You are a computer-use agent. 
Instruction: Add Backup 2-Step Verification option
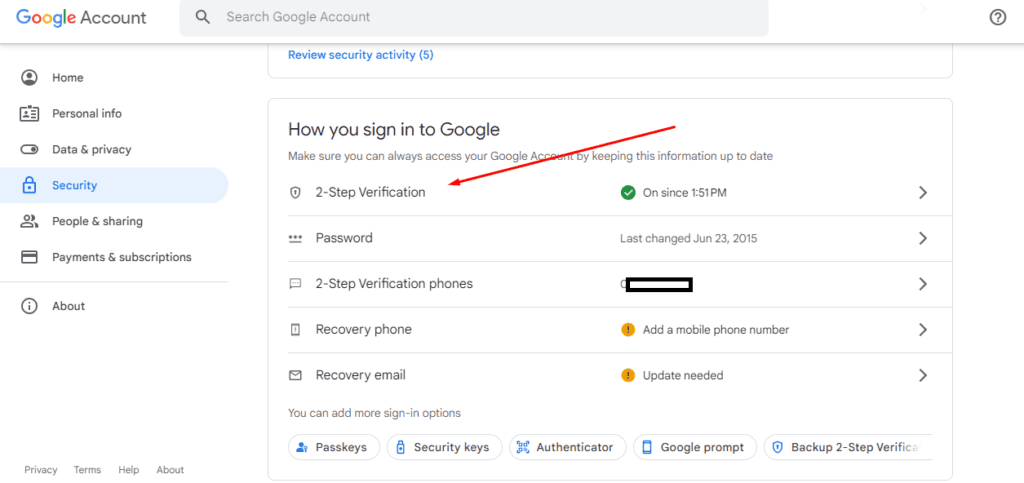848,447
